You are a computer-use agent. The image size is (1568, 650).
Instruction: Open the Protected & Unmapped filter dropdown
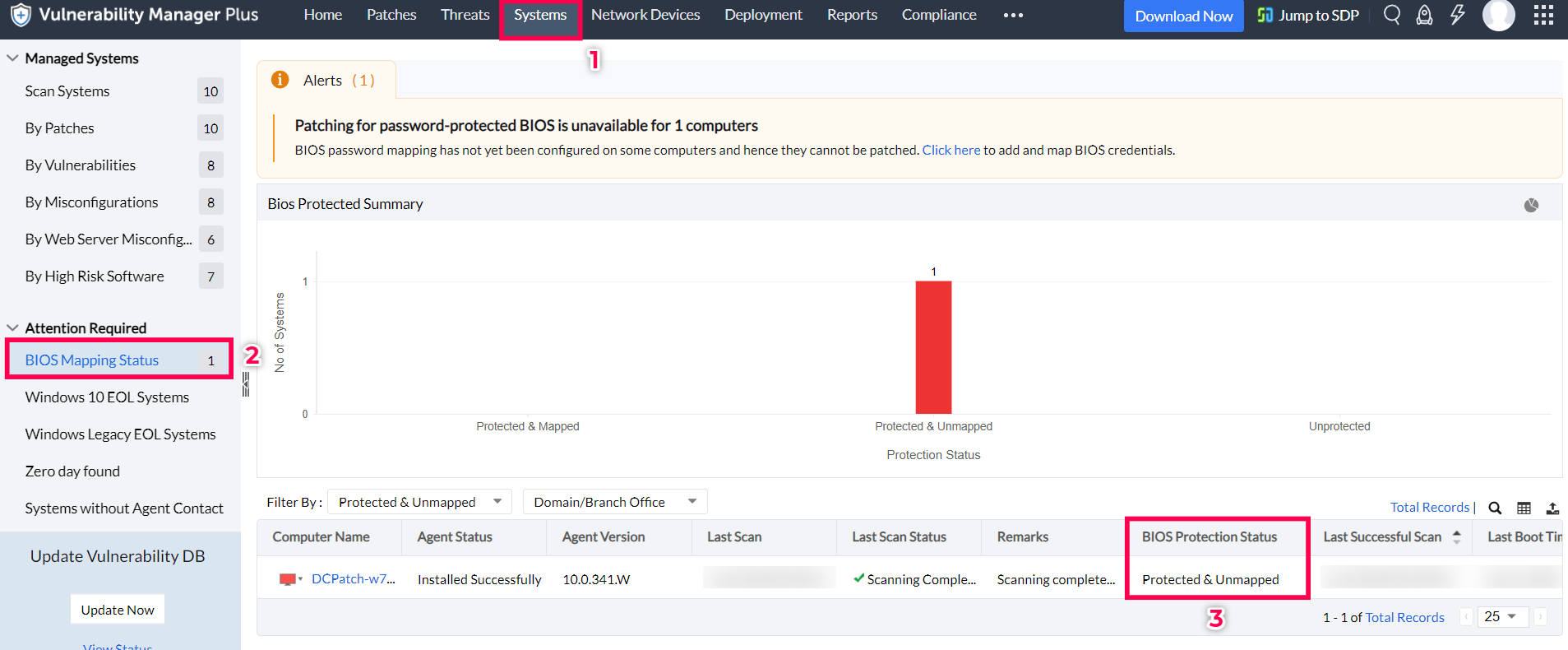point(419,502)
